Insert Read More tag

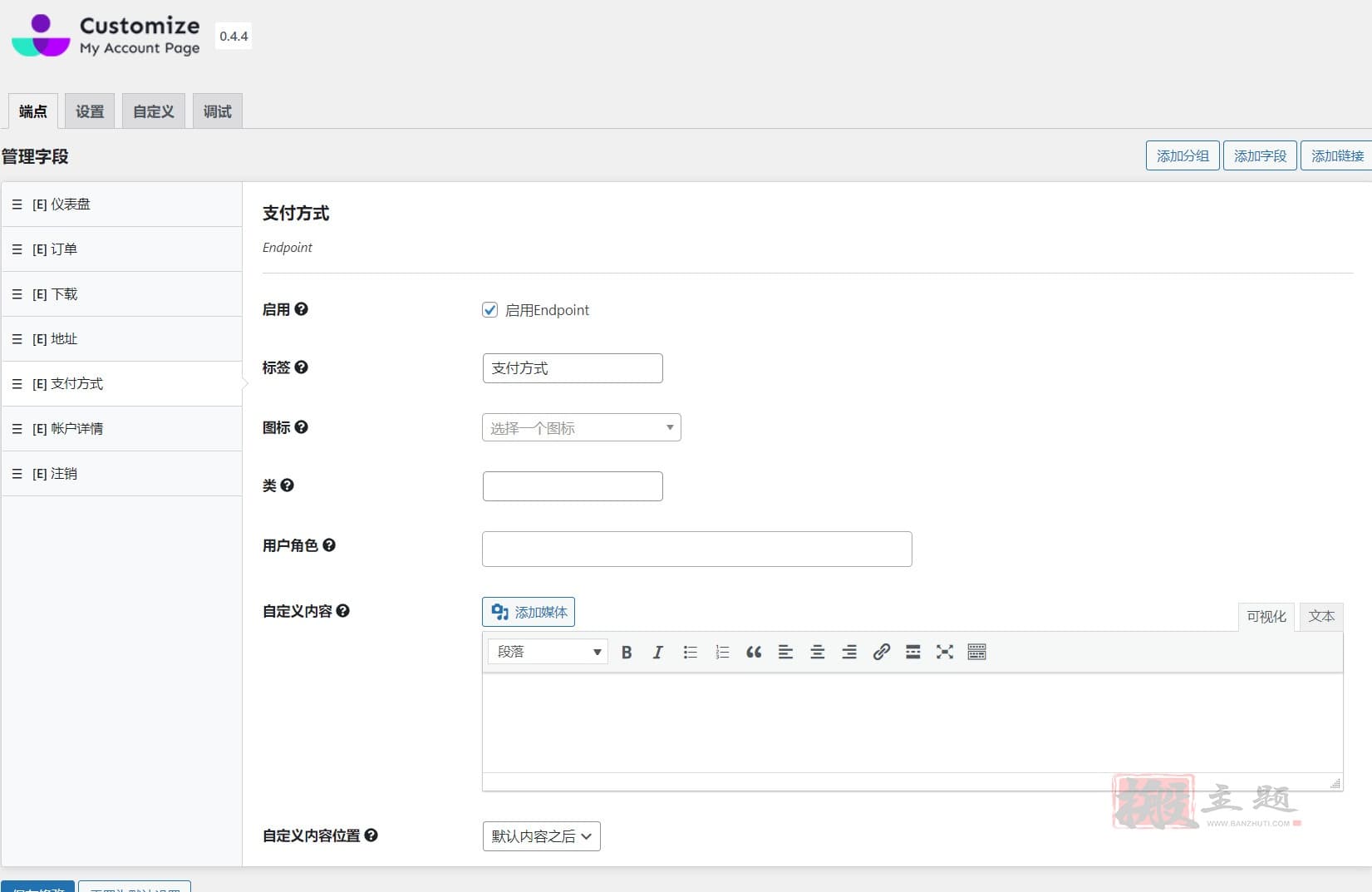[x=912, y=653]
